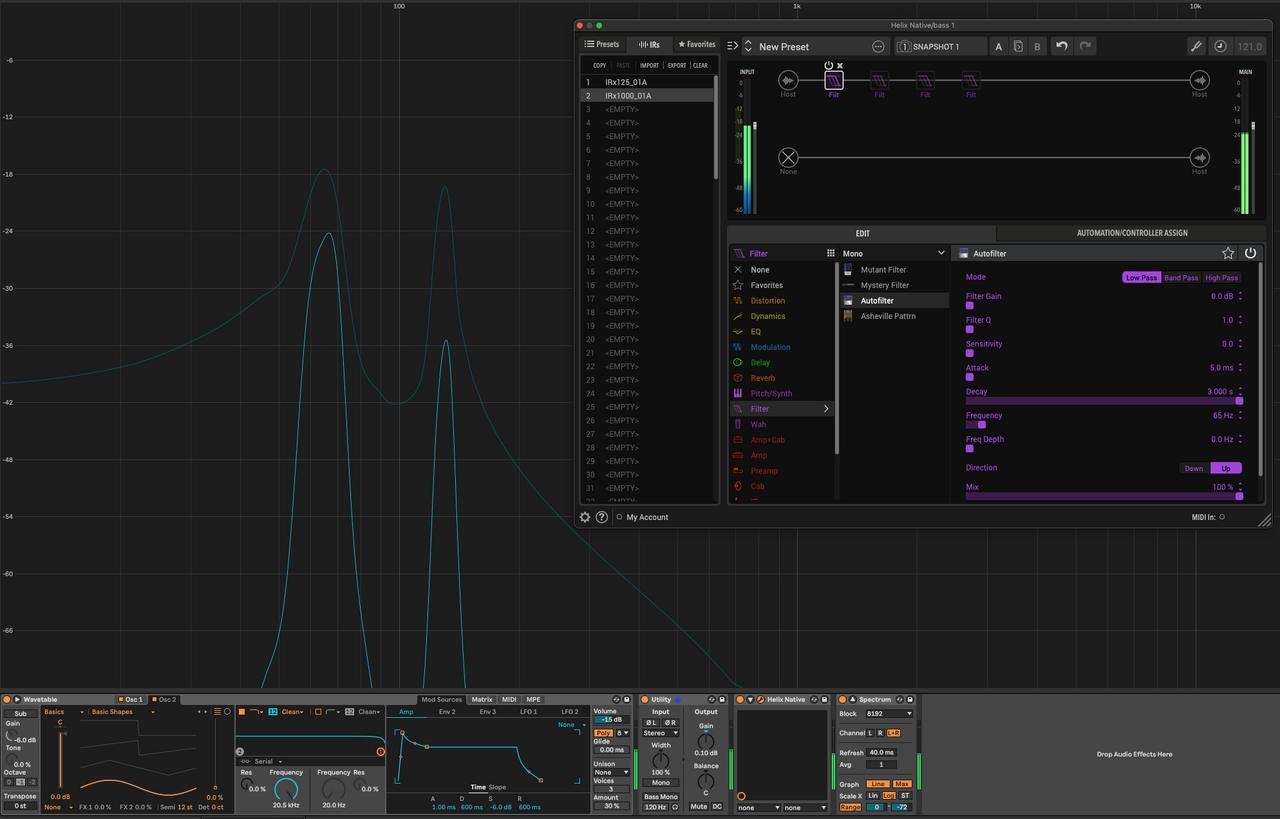The width and height of the screenshot is (1280, 819).
Task: Toggle the Spectrum Range button
Action: 850,807
